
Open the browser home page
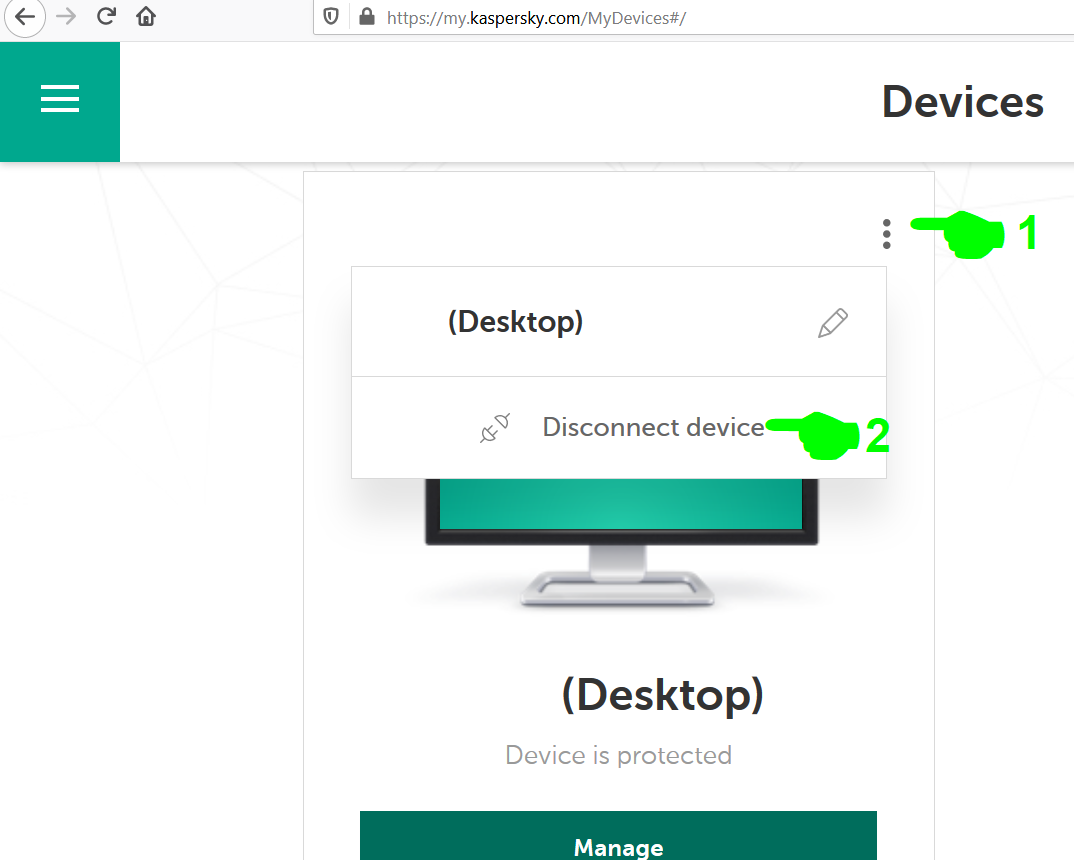click(x=145, y=16)
